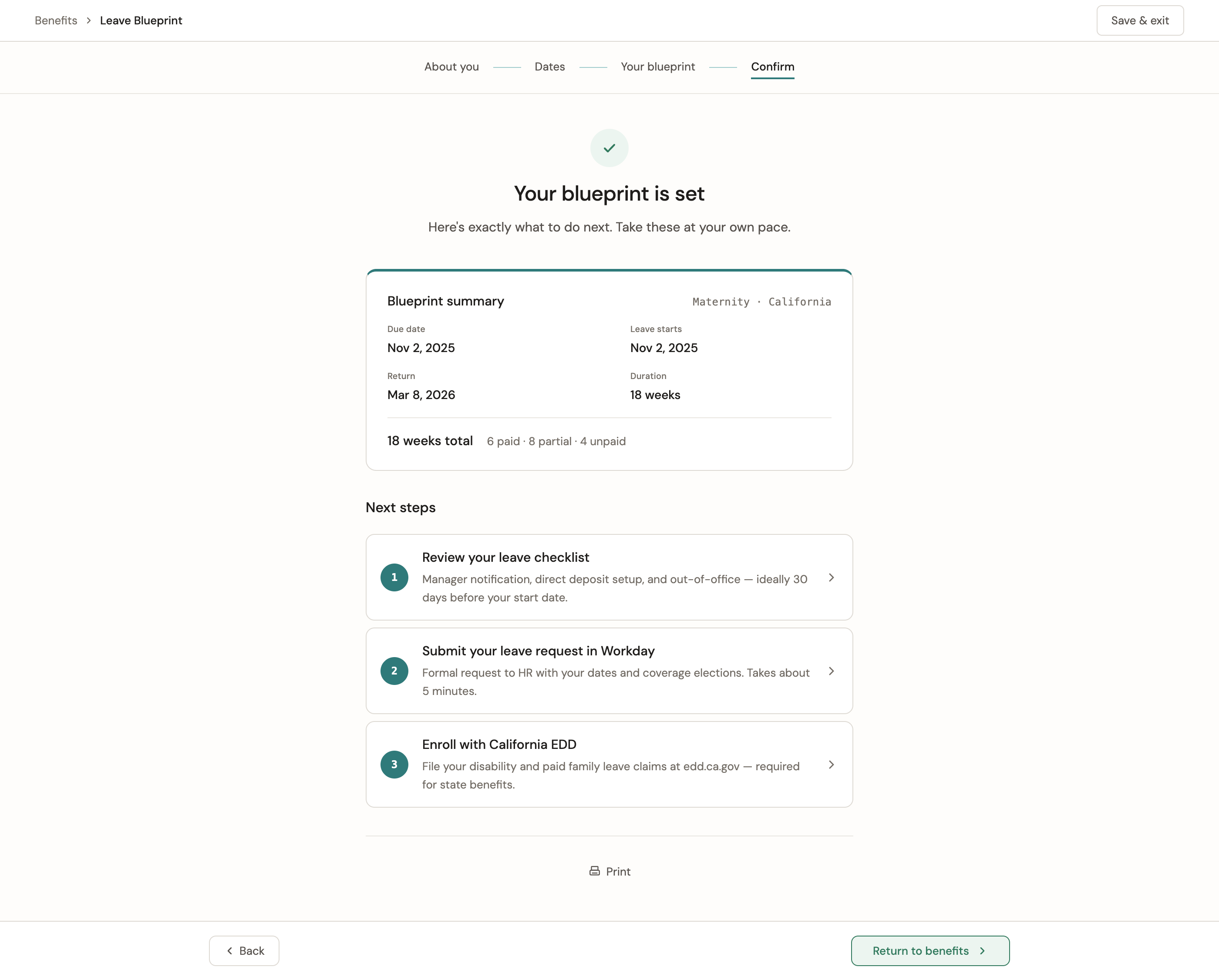Click the step 3 numbered circle badge
This screenshot has width=1219, height=980.
pos(394,764)
